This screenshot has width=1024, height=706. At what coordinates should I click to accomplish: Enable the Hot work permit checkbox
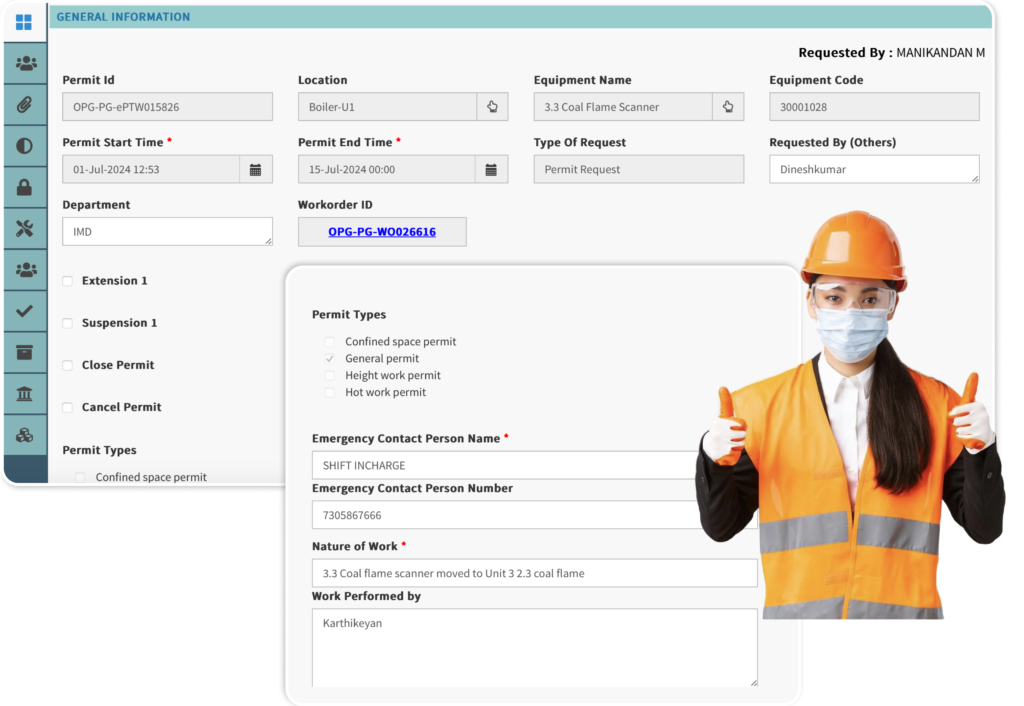point(330,392)
